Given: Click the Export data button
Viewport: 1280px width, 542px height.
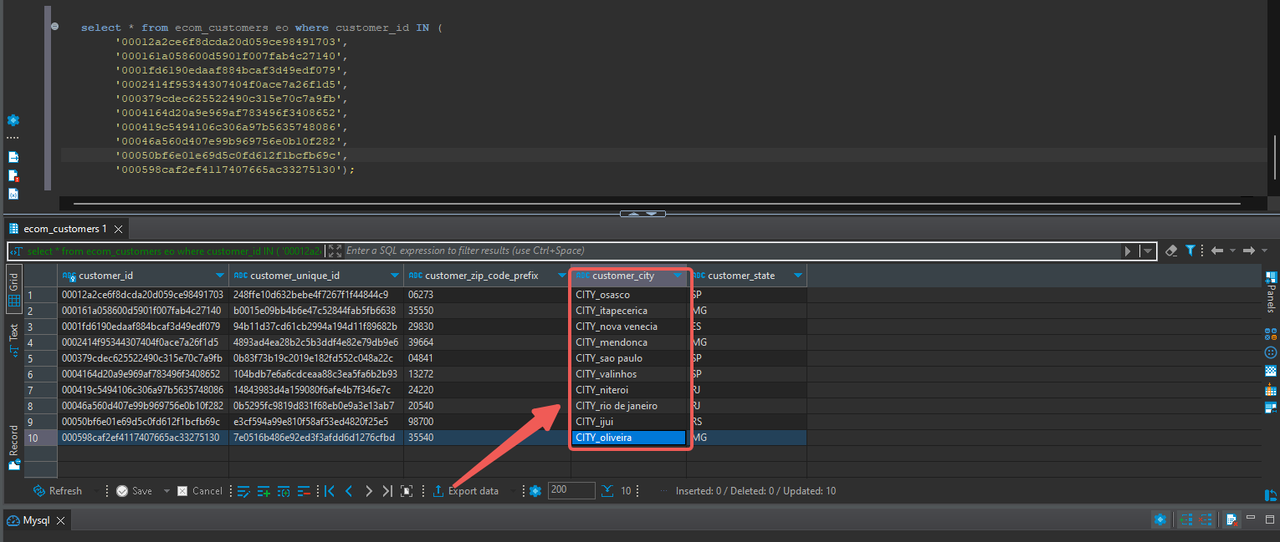Looking at the screenshot, I should click(x=466, y=491).
